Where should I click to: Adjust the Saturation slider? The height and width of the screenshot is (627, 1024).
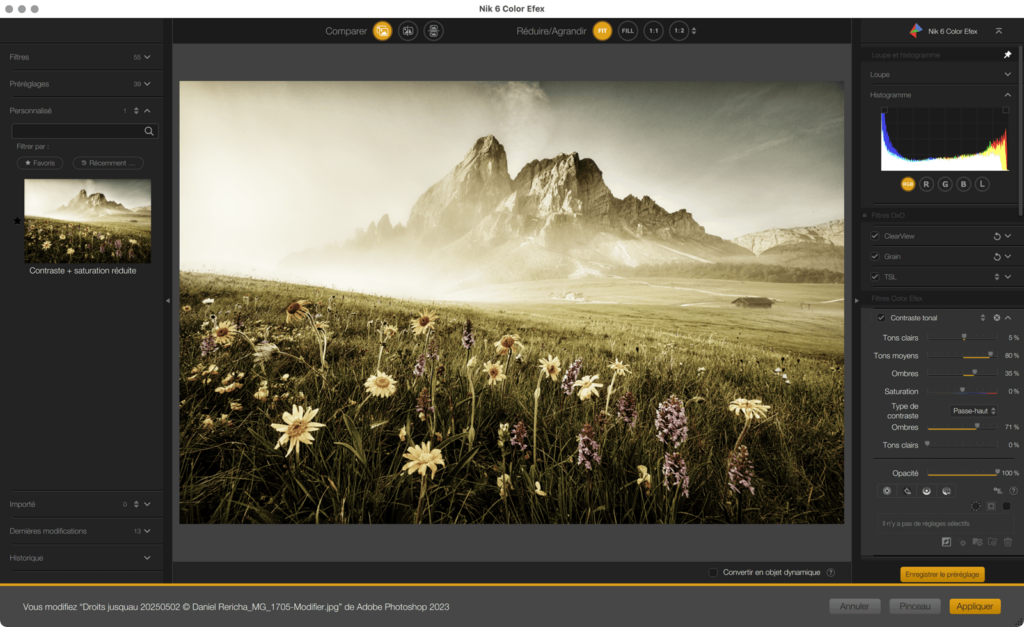point(963,392)
